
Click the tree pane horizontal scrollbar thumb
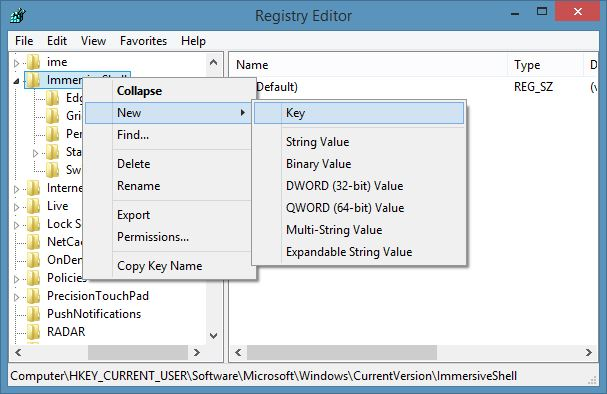point(138,352)
